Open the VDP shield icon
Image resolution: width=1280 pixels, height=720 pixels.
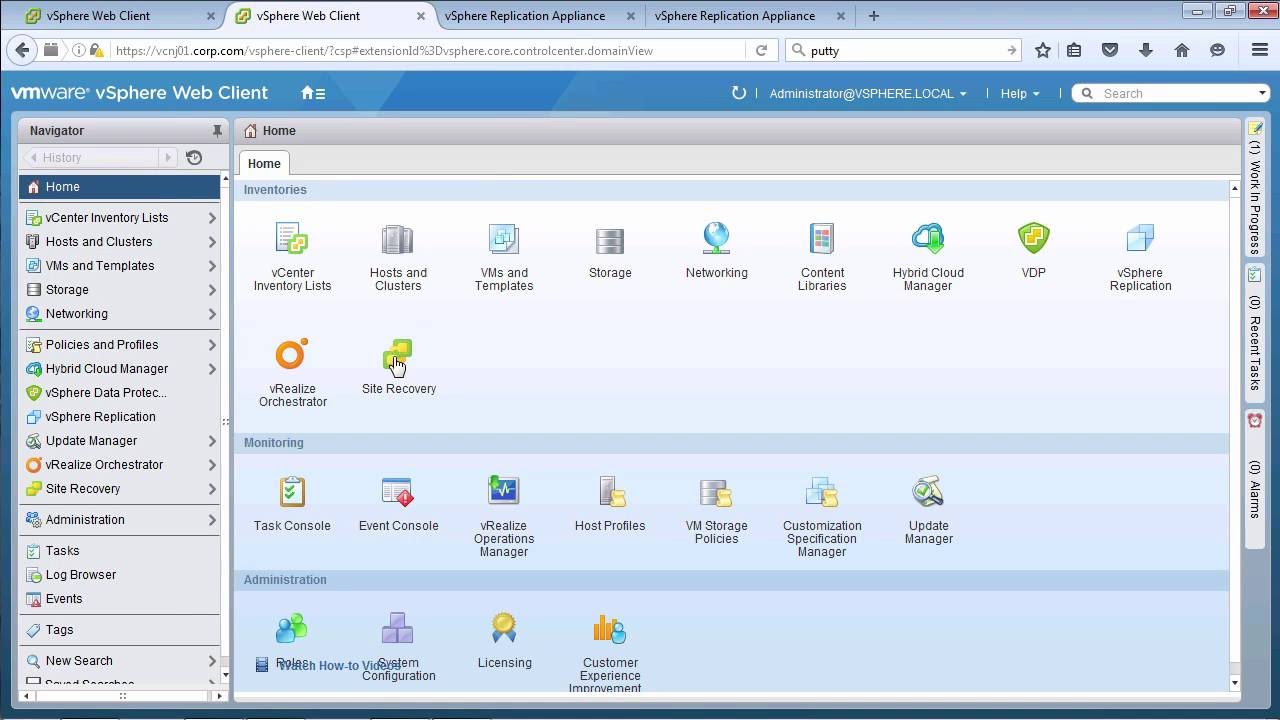[1033, 239]
